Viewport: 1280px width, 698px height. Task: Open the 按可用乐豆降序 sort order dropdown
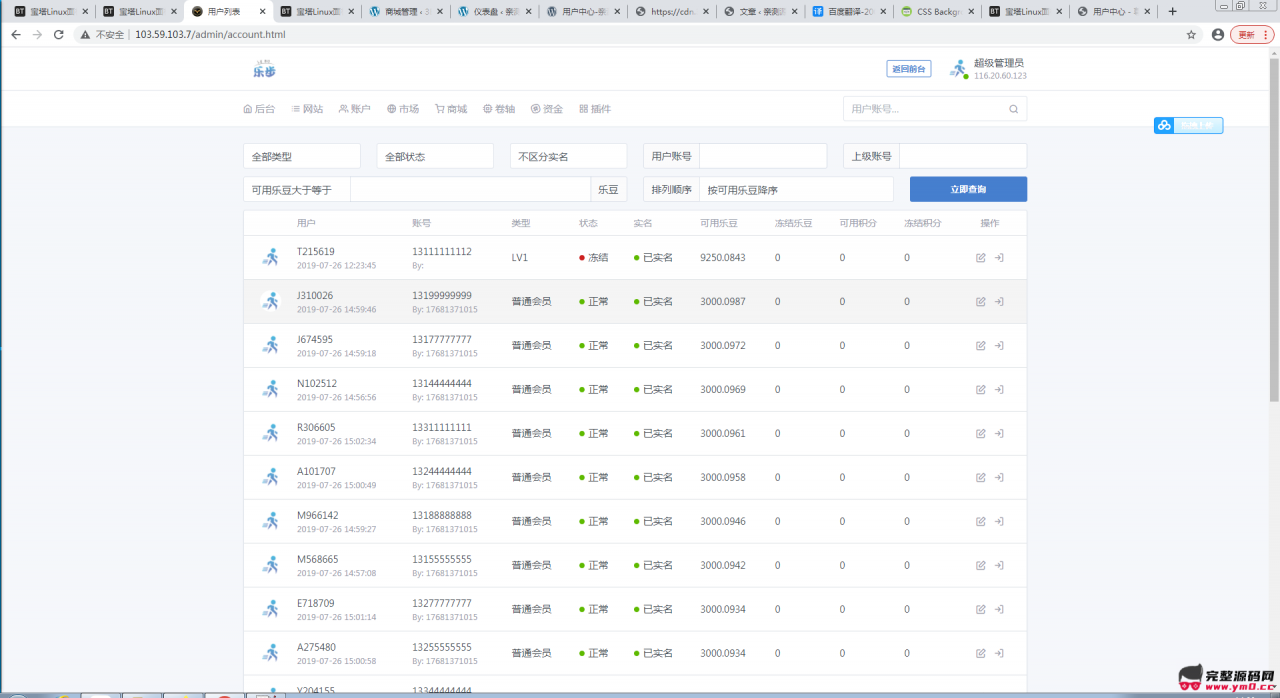(x=796, y=189)
